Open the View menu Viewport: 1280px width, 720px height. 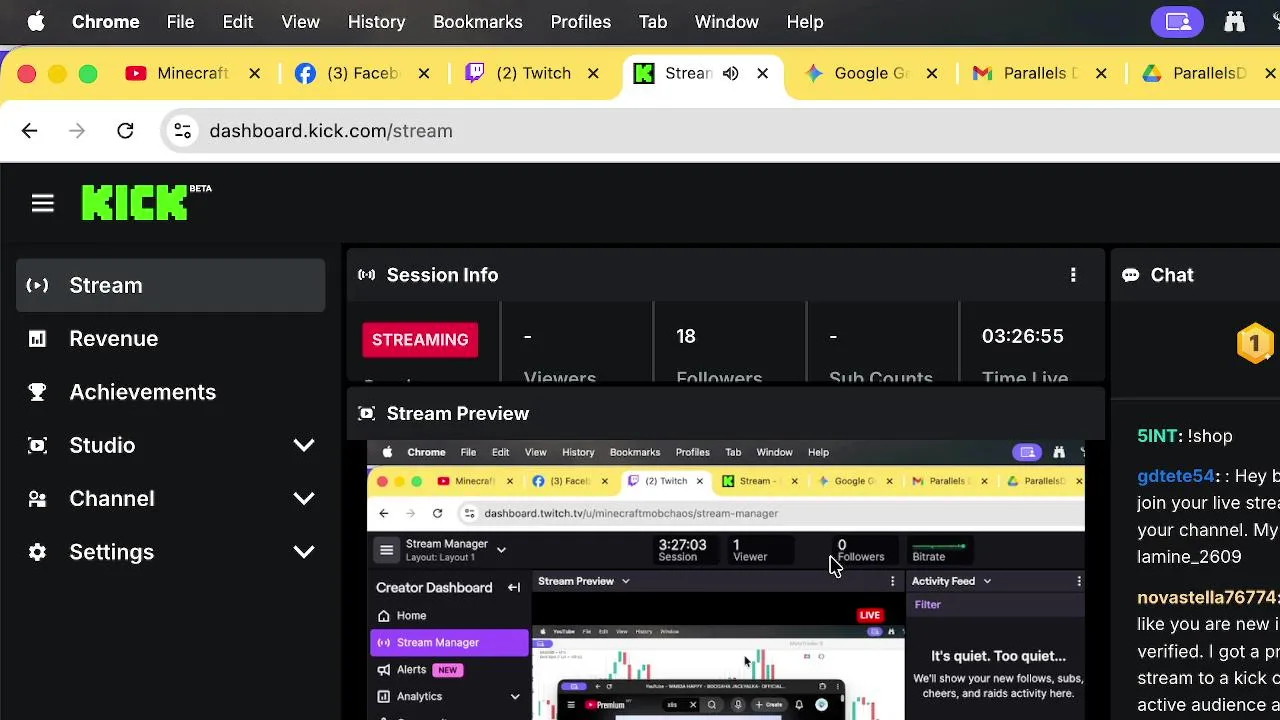300,21
